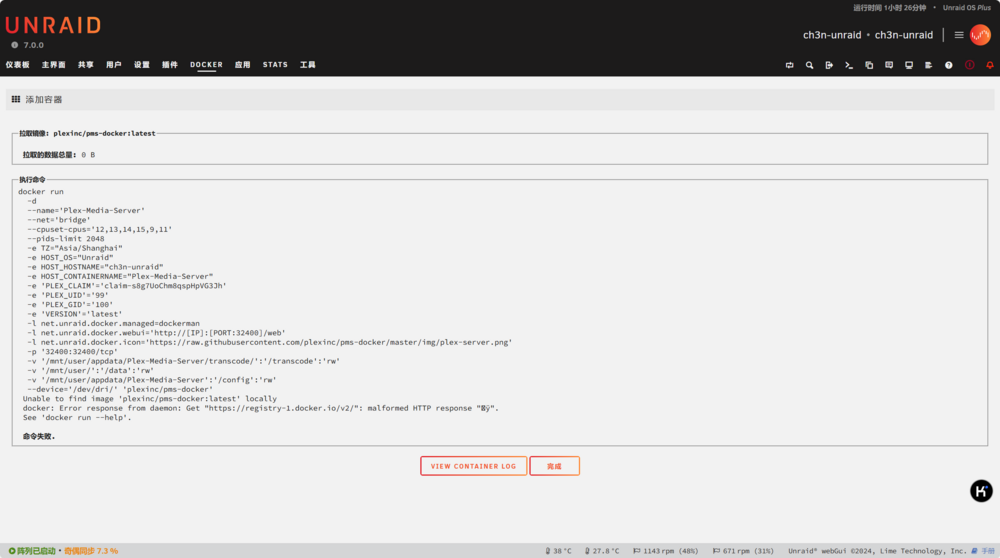The image size is (1000, 558).
Task: Click the 命令失败 command failed text
Action: (39, 436)
